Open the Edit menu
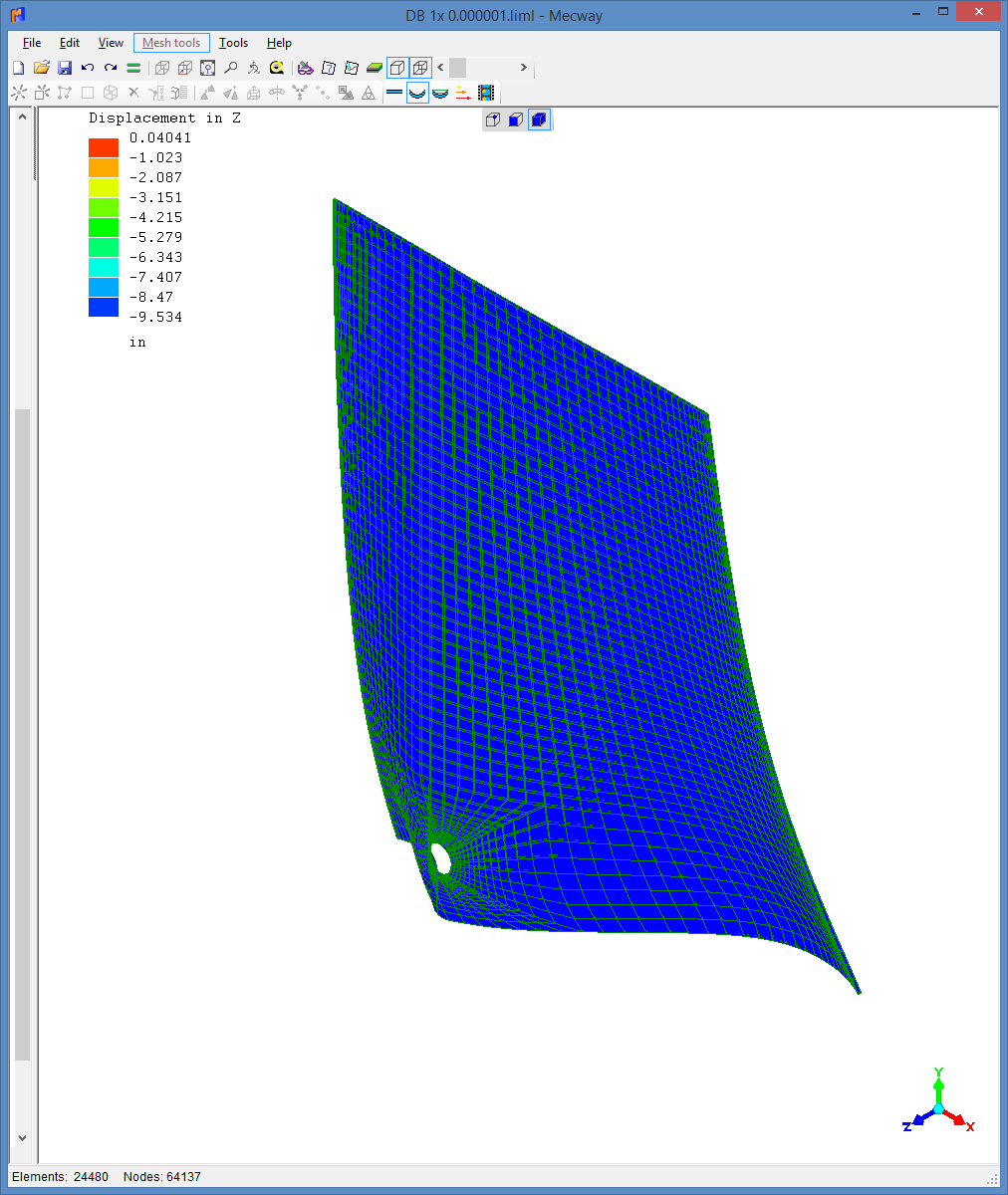Image resolution: width=1008 pixels, height=1195 pixels. (70, 43)
